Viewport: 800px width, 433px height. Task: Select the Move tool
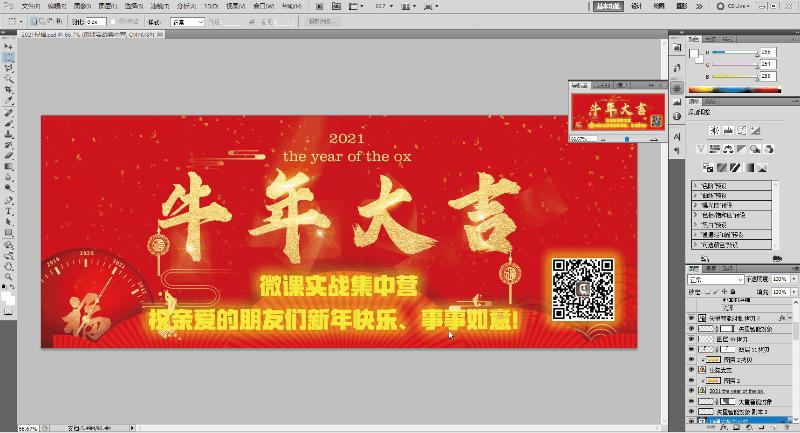click(8, 46)
